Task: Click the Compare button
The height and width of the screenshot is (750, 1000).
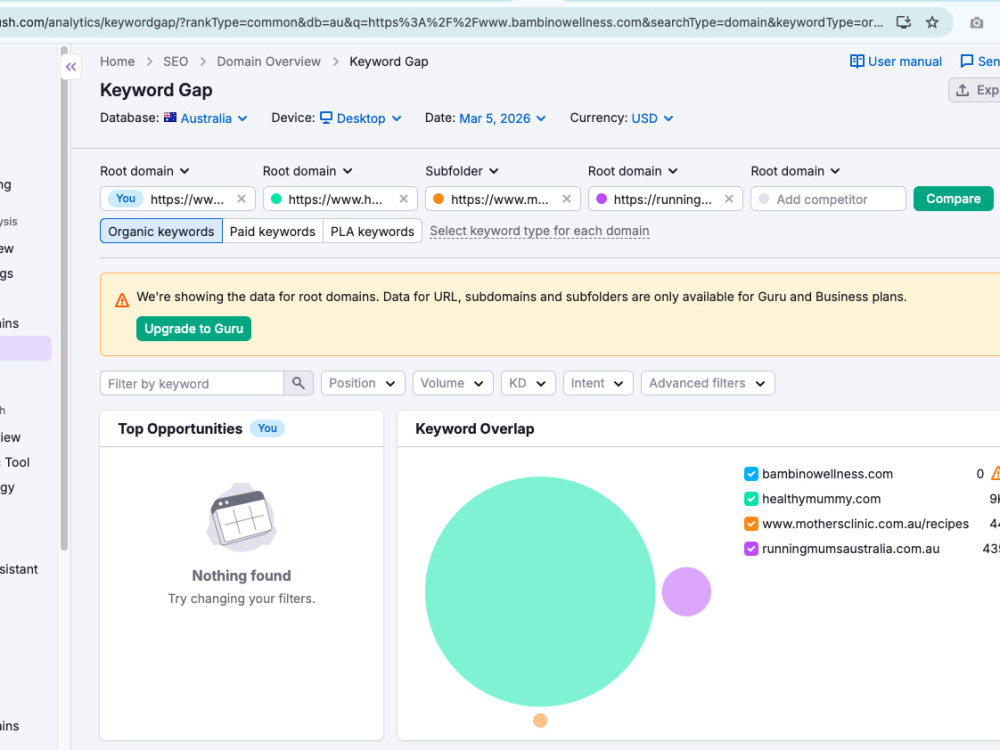Action: point(953,198)
